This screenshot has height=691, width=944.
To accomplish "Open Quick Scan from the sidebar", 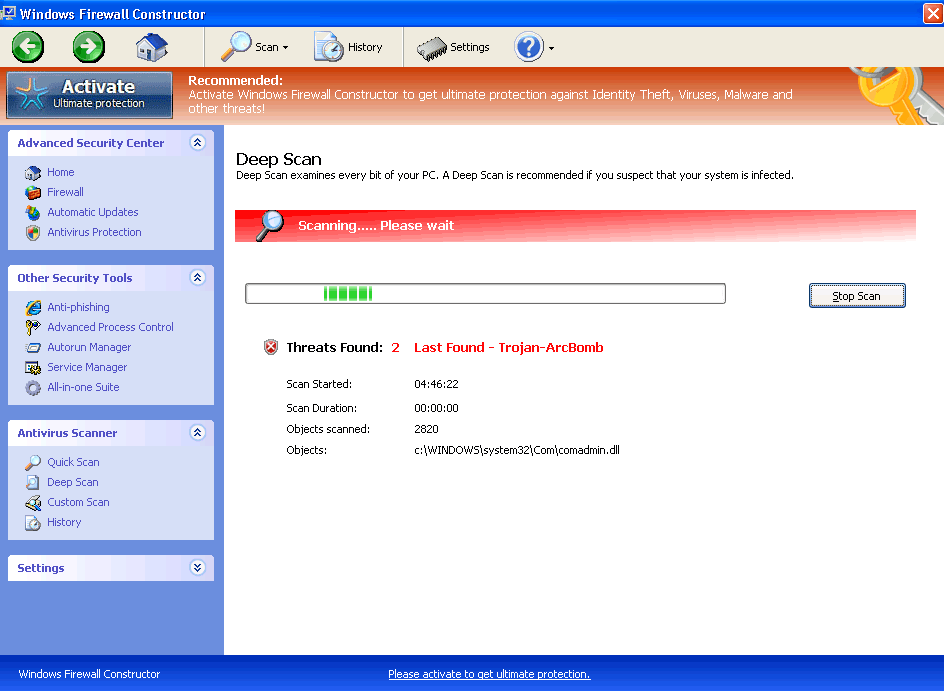I will point(73,462).
